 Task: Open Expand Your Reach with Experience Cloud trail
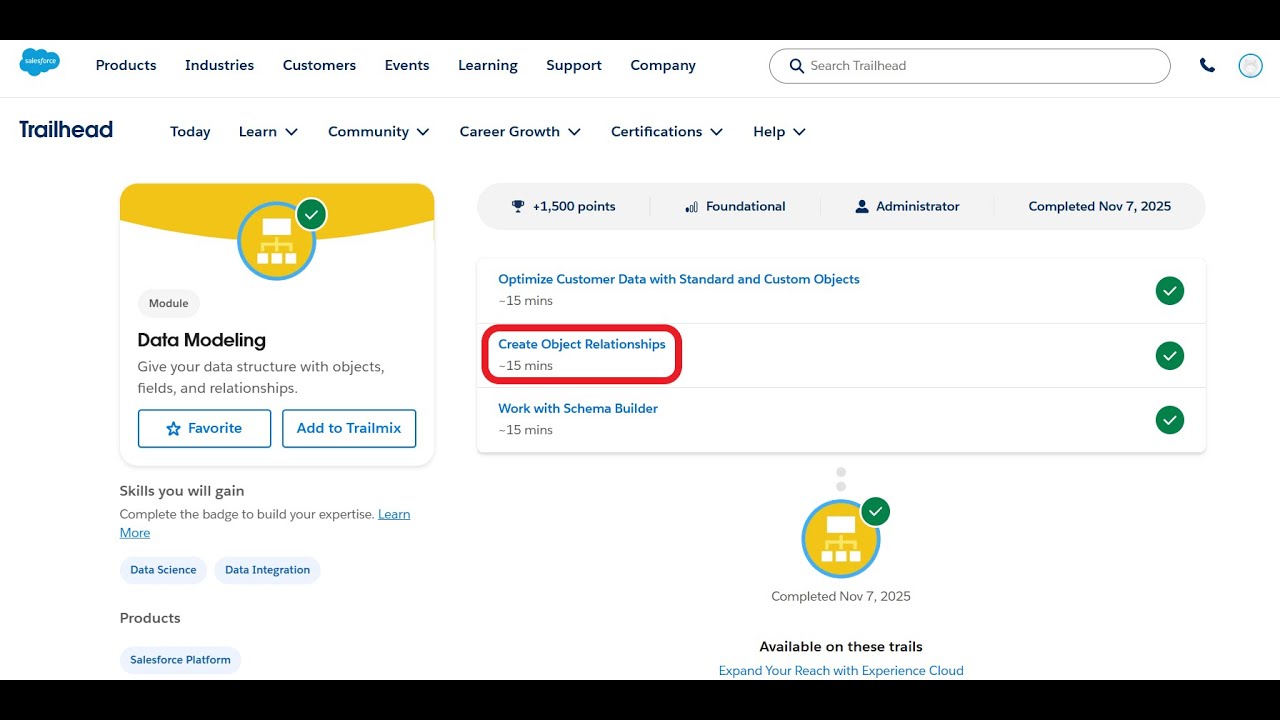[x=841, y=671]
